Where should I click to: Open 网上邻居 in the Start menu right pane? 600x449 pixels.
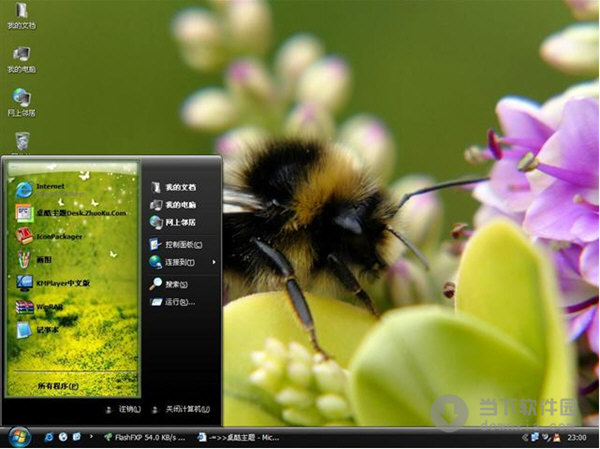point(173,222)
